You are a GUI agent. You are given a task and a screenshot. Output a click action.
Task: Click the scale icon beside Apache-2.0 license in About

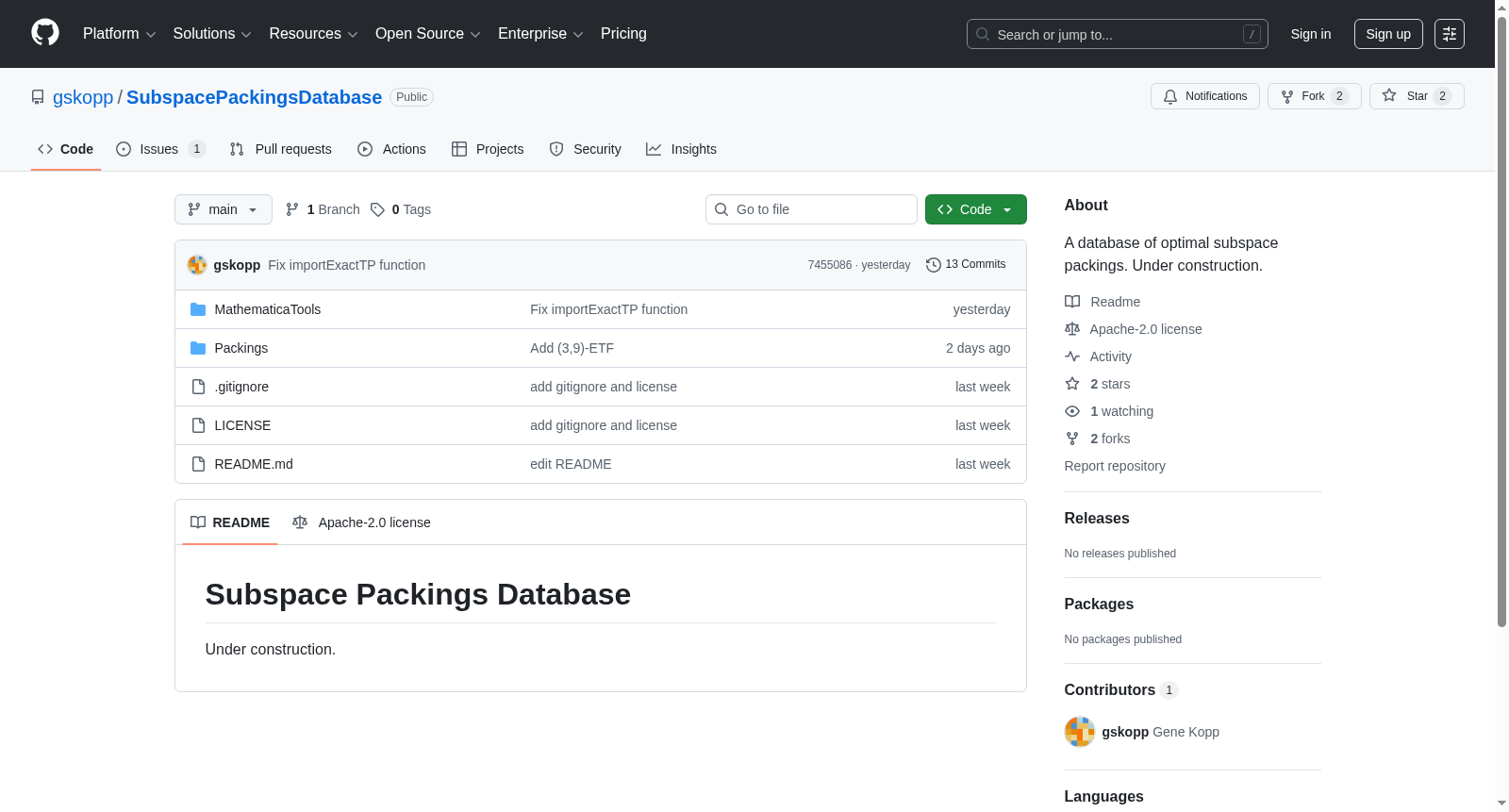(1072, 329)
